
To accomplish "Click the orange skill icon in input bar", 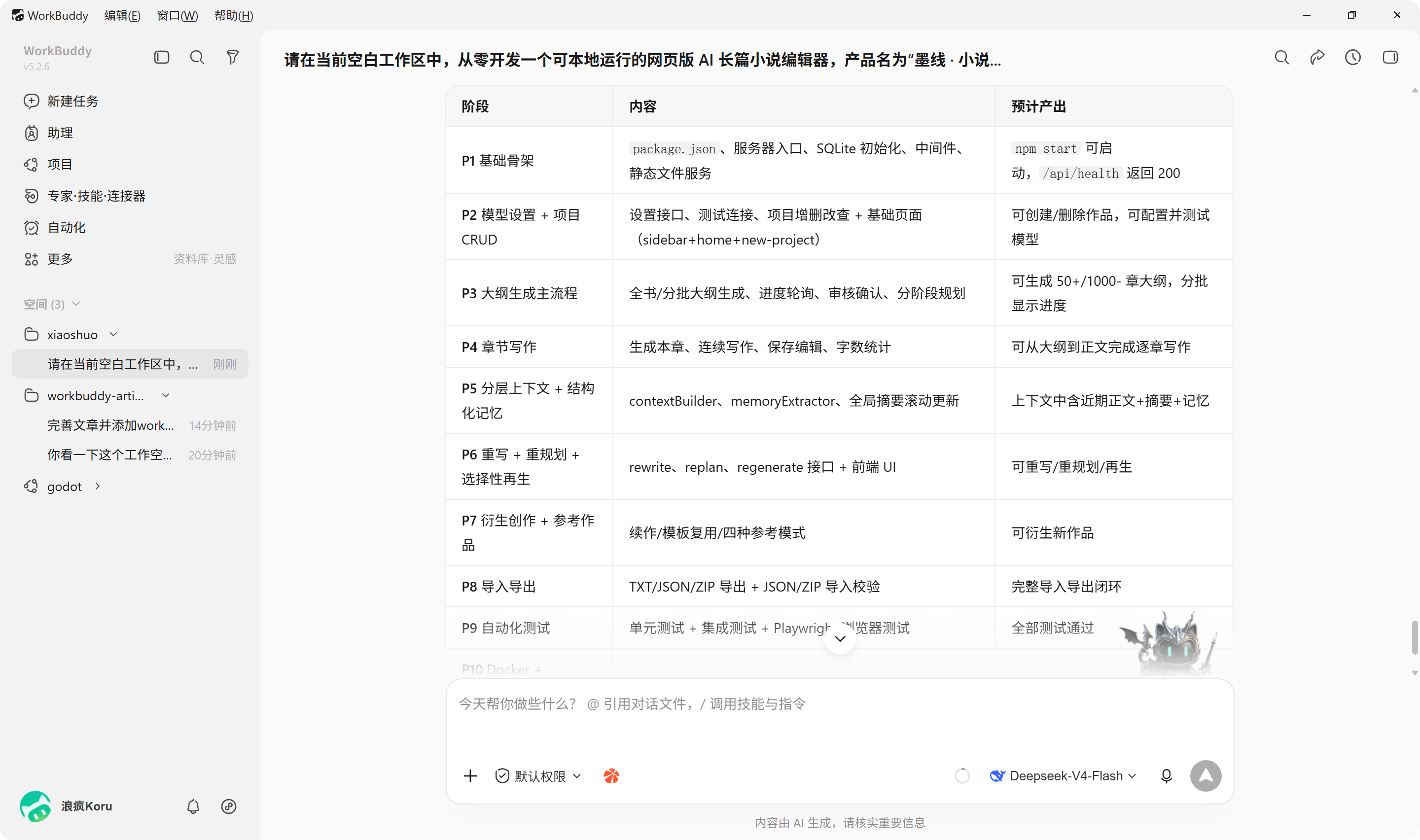I will pos(611,776).
